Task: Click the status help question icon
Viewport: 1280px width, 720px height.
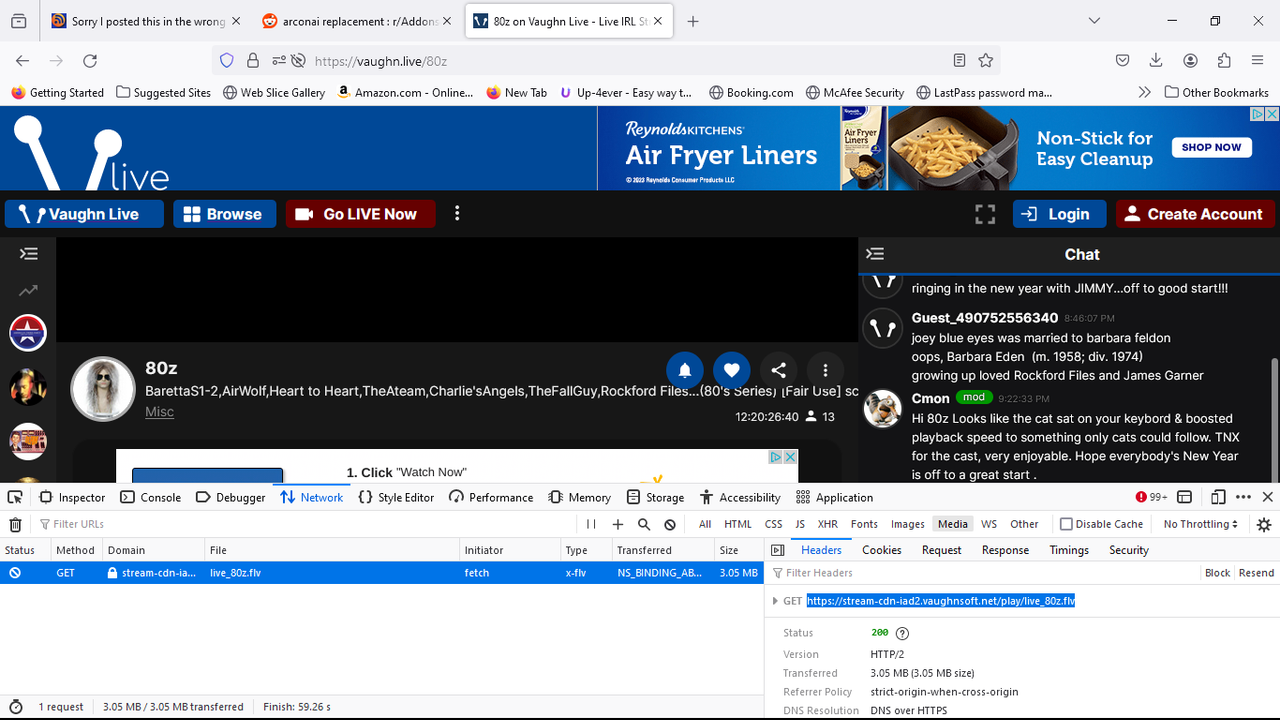Action: click(x=902, y=633)
